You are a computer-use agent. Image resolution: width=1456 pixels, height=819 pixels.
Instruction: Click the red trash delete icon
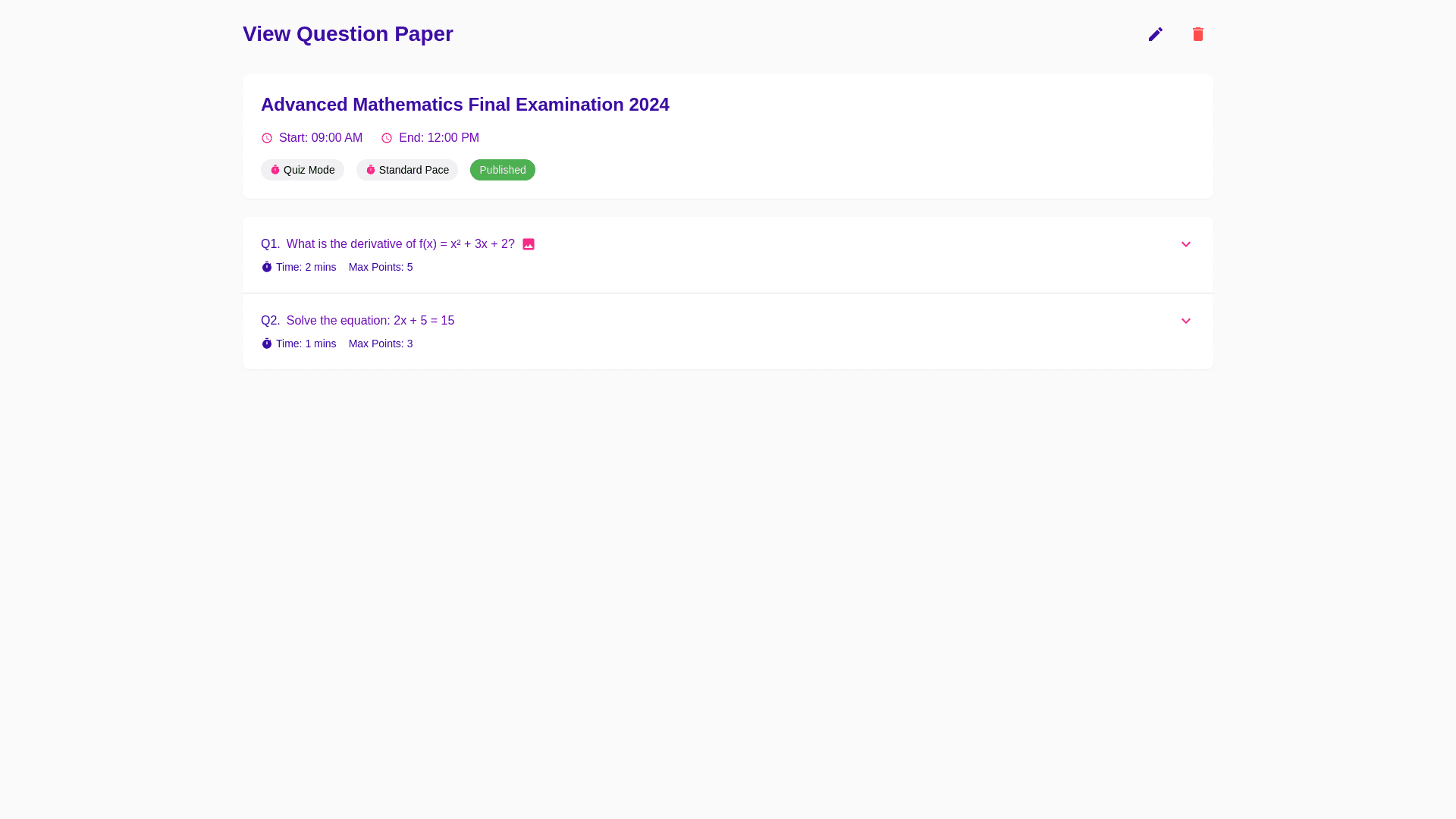click(x=1197, y=34)
